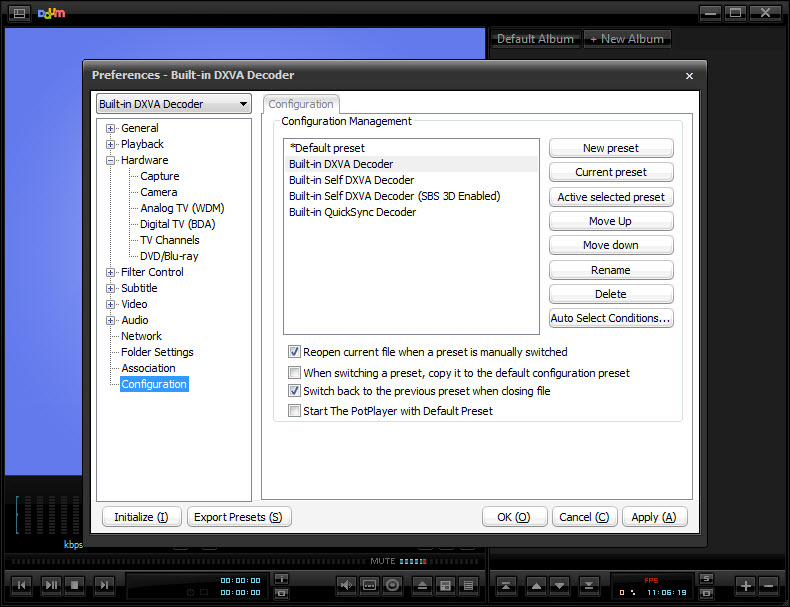Open Digital TV (BDA) settings

[x=177, y=224]
